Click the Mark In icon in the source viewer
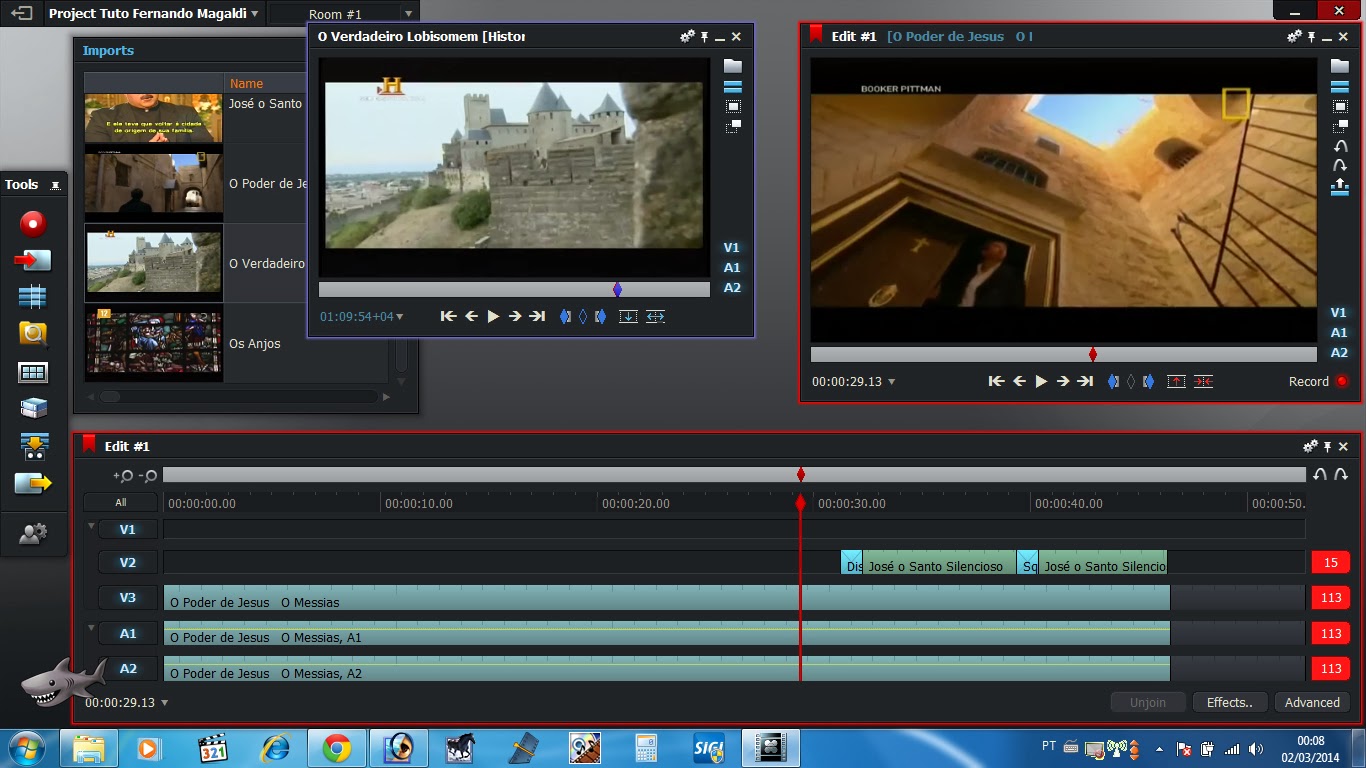The width and height of the screenshot is (1366, 768). [565, 316]
